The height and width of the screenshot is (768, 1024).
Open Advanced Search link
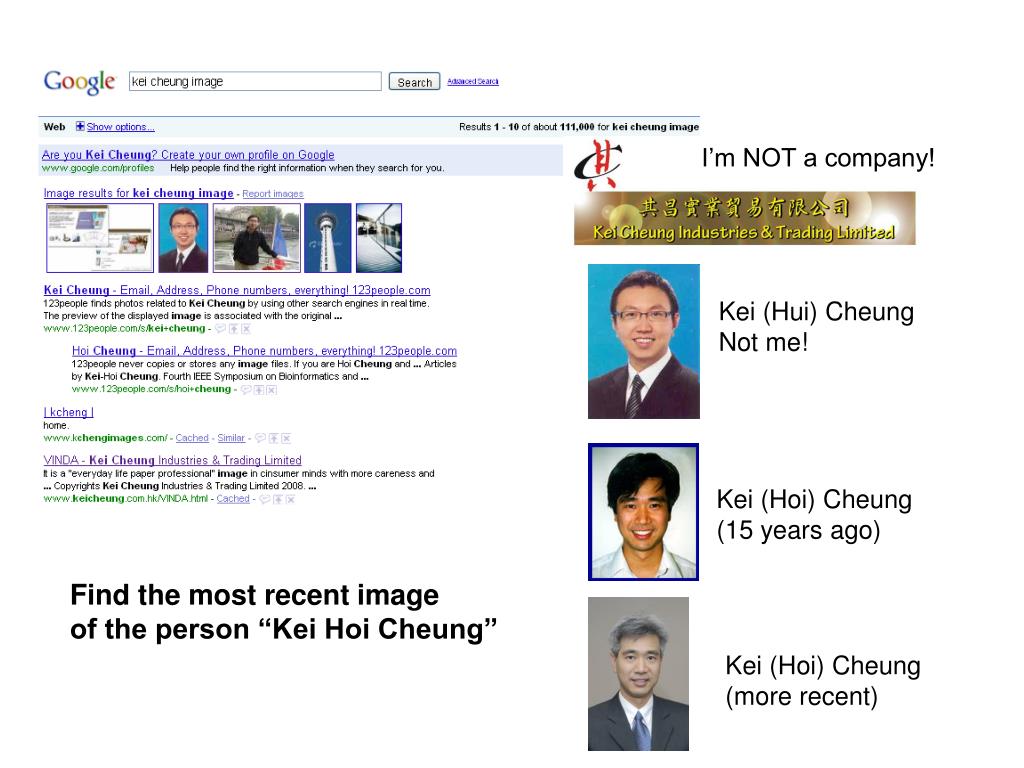tap(473, 82)
